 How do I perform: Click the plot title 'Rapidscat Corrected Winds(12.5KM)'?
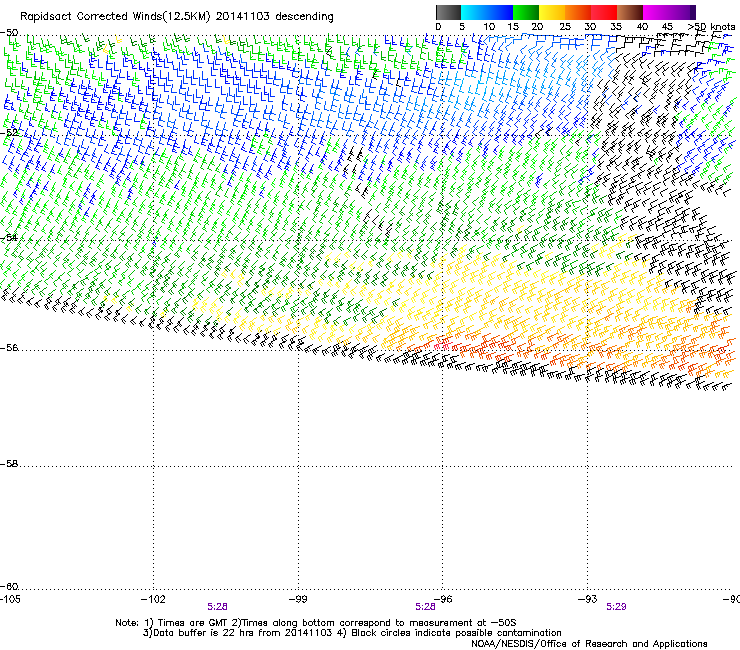click(115, 17)
